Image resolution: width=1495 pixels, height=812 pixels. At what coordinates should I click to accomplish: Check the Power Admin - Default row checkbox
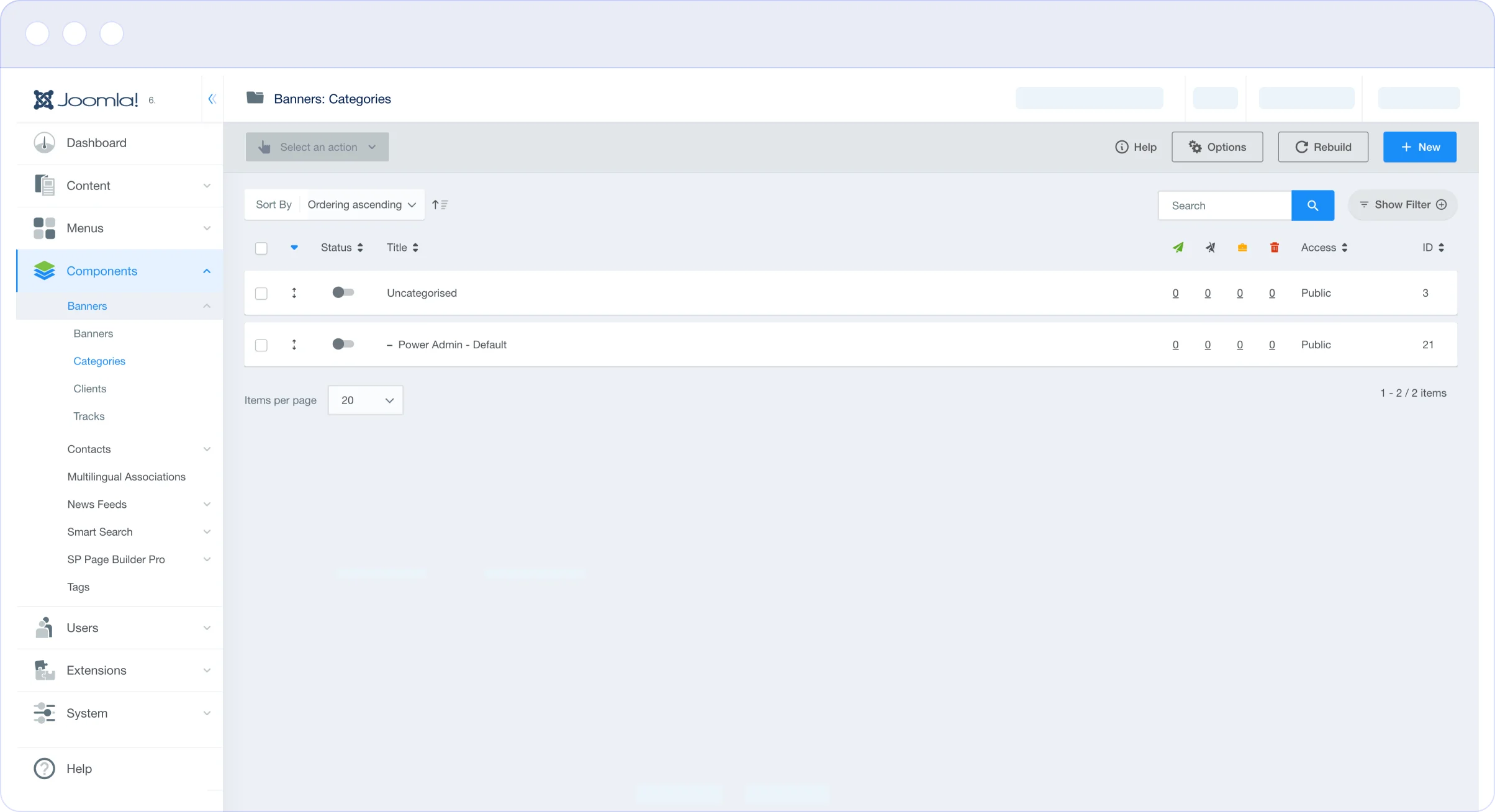click(261, 345)
